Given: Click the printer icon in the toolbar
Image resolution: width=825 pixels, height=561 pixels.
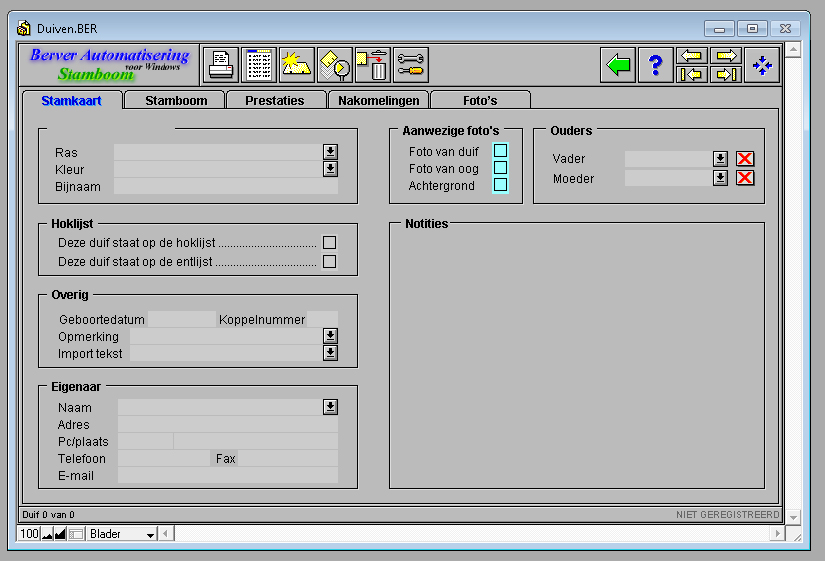Looking at the screenshot, I should (x=221, y=65).
